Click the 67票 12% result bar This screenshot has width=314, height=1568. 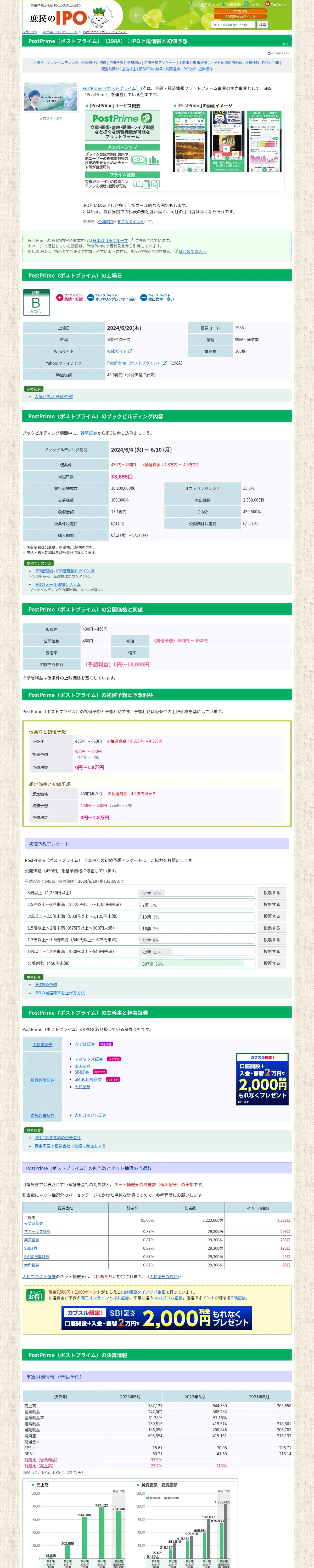click(196, 893)
